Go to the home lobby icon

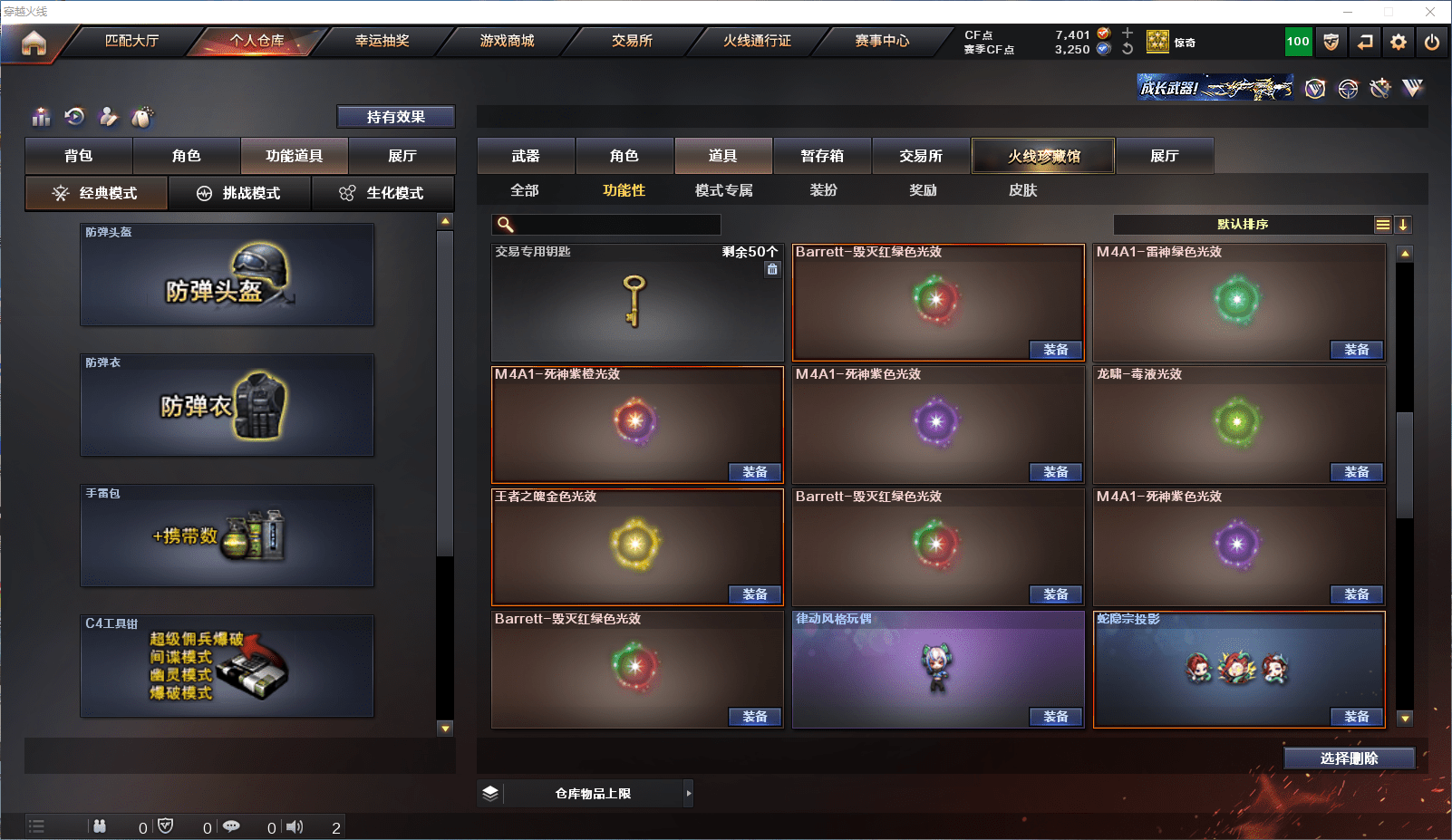point(34,43)
